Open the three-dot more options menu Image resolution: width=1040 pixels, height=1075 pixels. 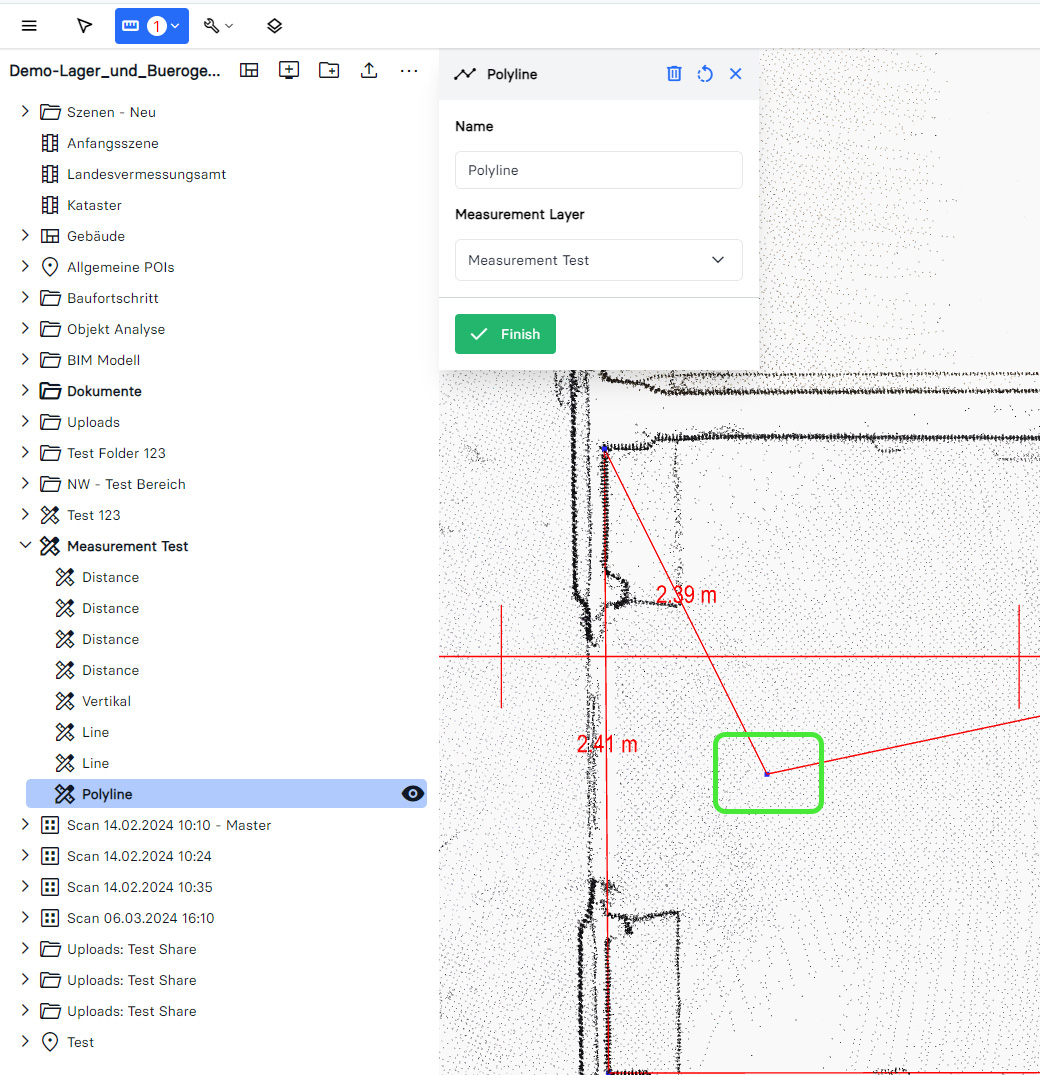tap(409, 70)
